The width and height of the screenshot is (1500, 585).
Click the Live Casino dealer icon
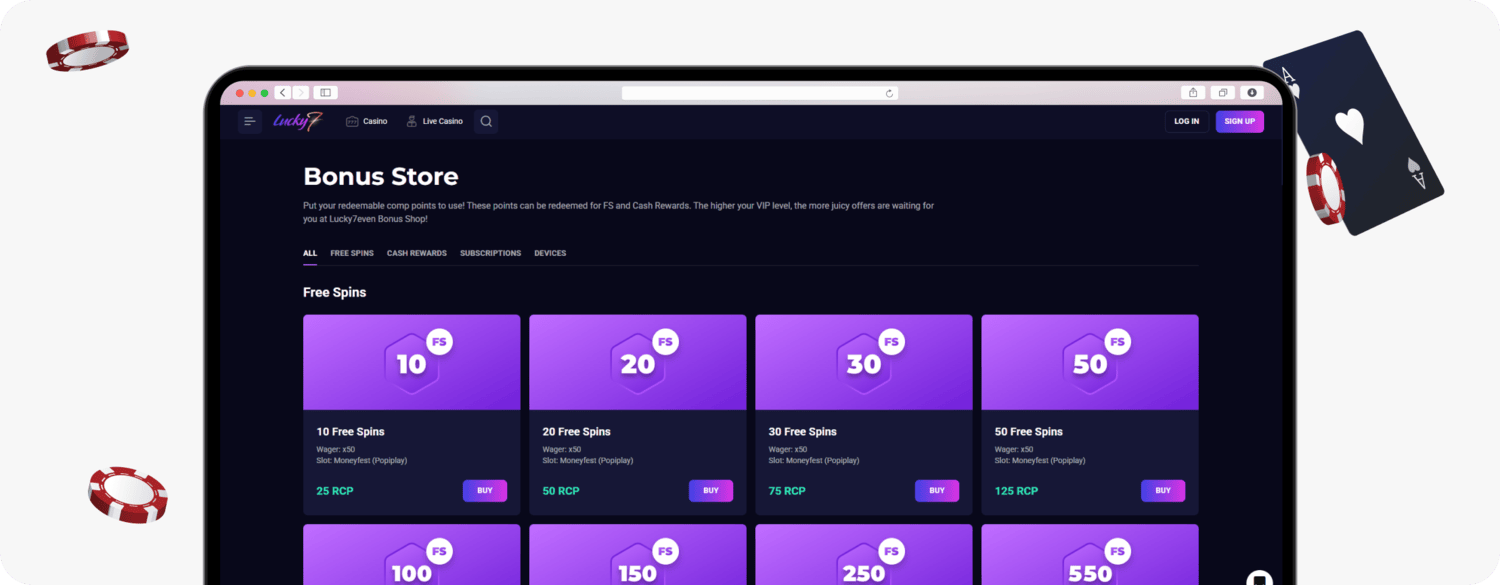click(x=411, y=122)
